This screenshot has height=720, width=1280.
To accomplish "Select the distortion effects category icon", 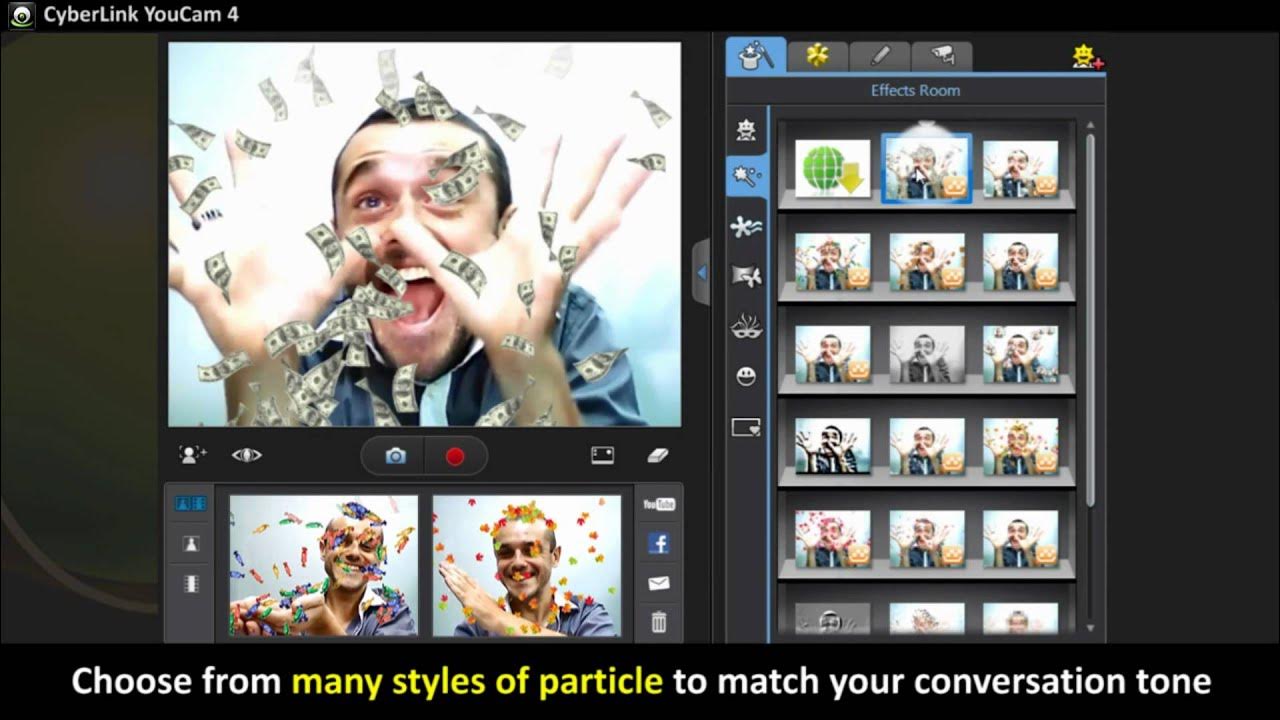I will [746, 276].
